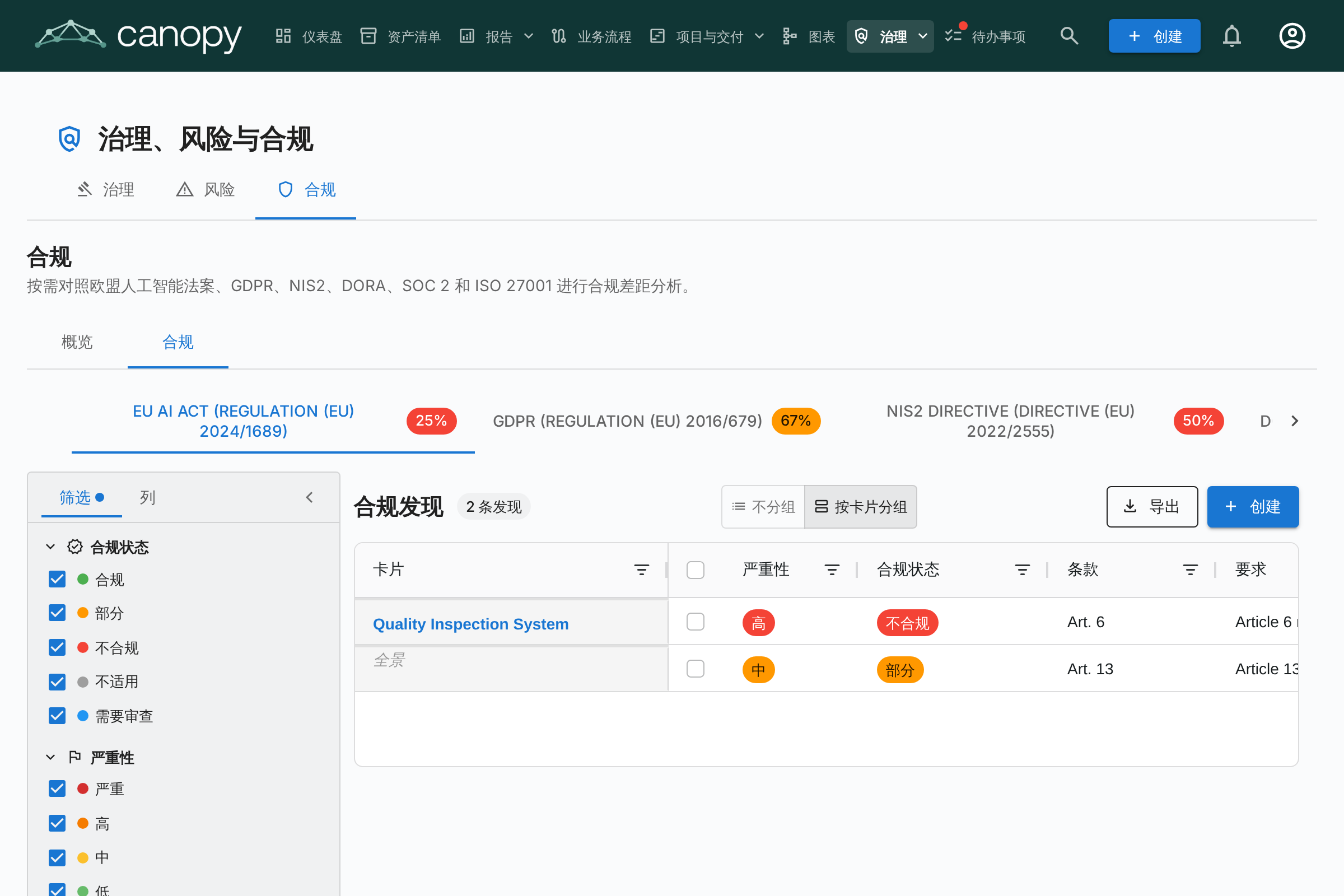Image resolution: width=1344 pixels, height=896 pixels.
Task: Collapse the 合规状态 filter group
Action: click(x=50, y=547)
